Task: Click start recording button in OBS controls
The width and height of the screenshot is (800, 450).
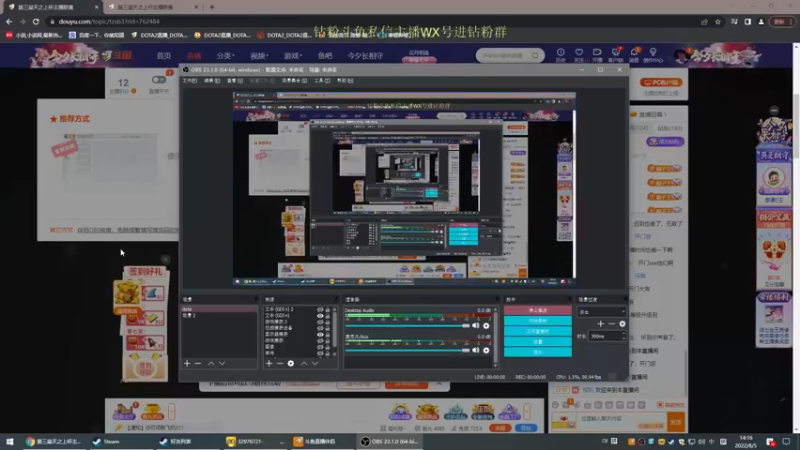Action: (538, 320)
